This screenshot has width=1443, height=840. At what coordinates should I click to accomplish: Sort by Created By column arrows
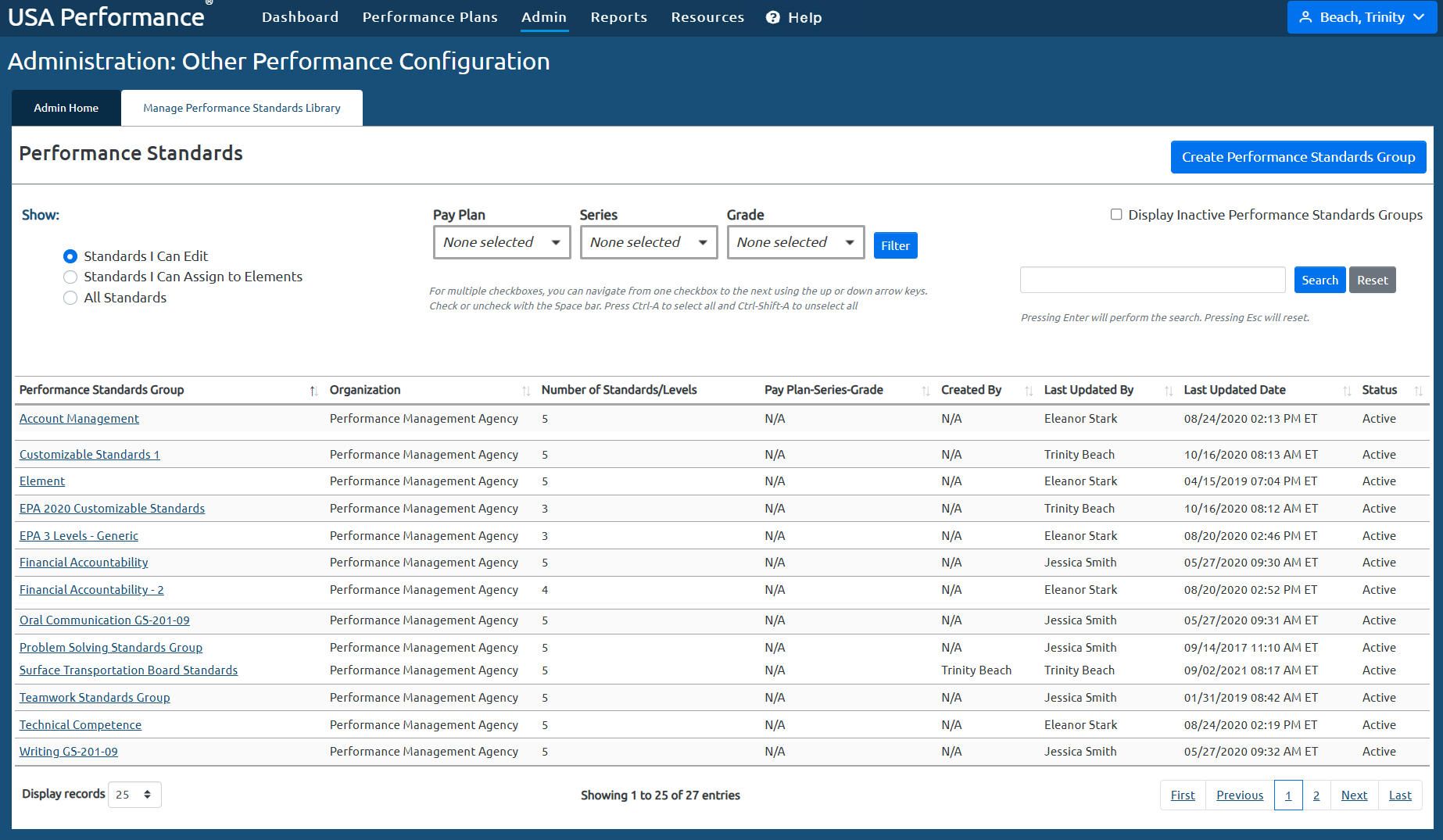click(1029, 391)
